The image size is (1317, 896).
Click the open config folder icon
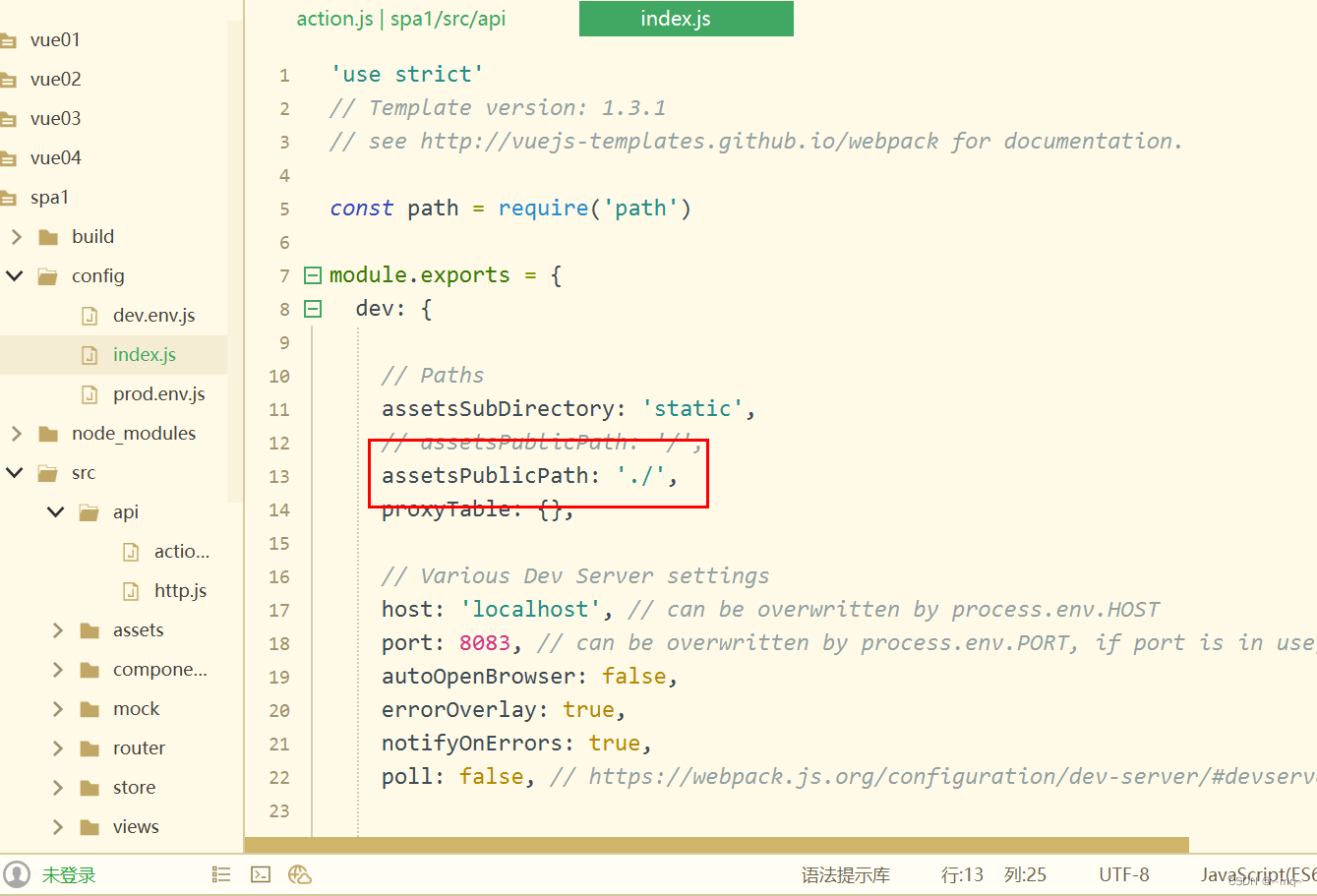pos(48,276)
